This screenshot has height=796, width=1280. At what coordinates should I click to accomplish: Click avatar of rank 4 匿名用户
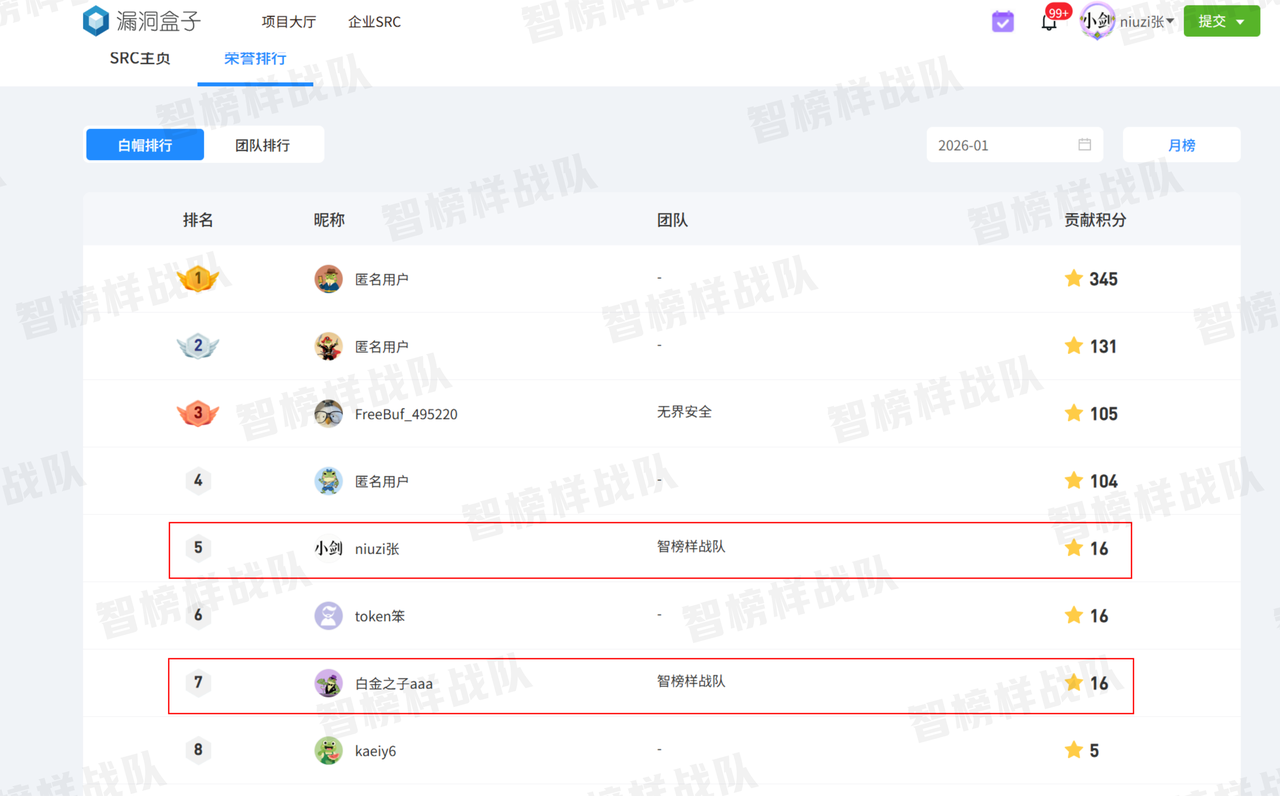pyautogui.click(x=328, y=481)
